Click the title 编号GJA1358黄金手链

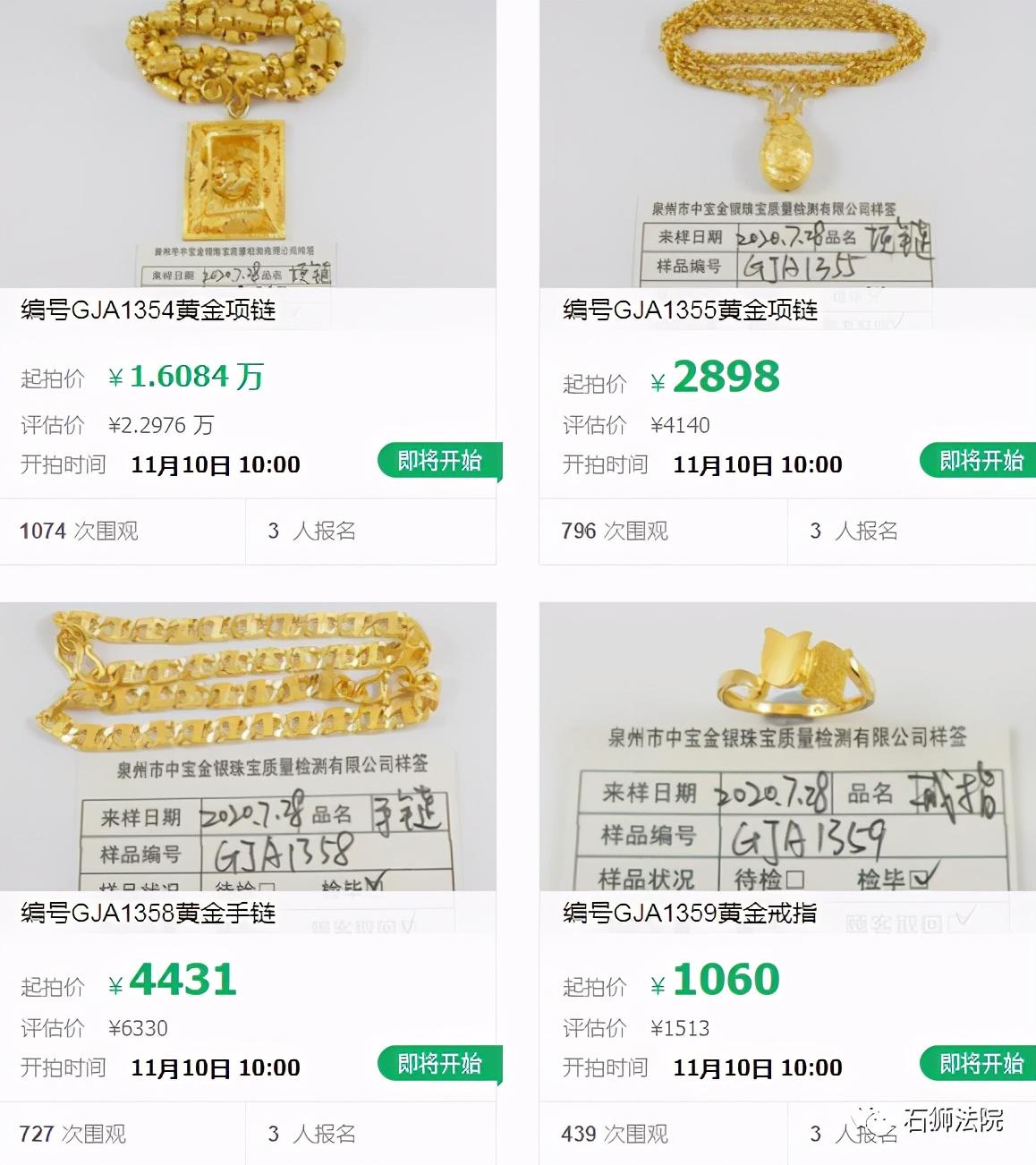coord(149,914)
